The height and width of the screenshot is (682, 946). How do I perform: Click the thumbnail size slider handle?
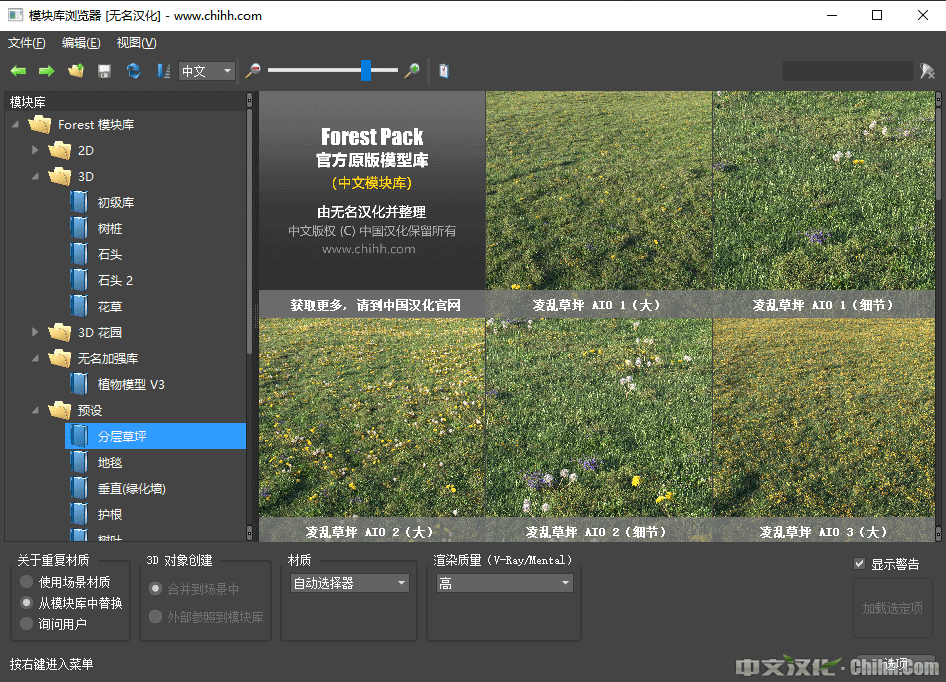(366, 70)
